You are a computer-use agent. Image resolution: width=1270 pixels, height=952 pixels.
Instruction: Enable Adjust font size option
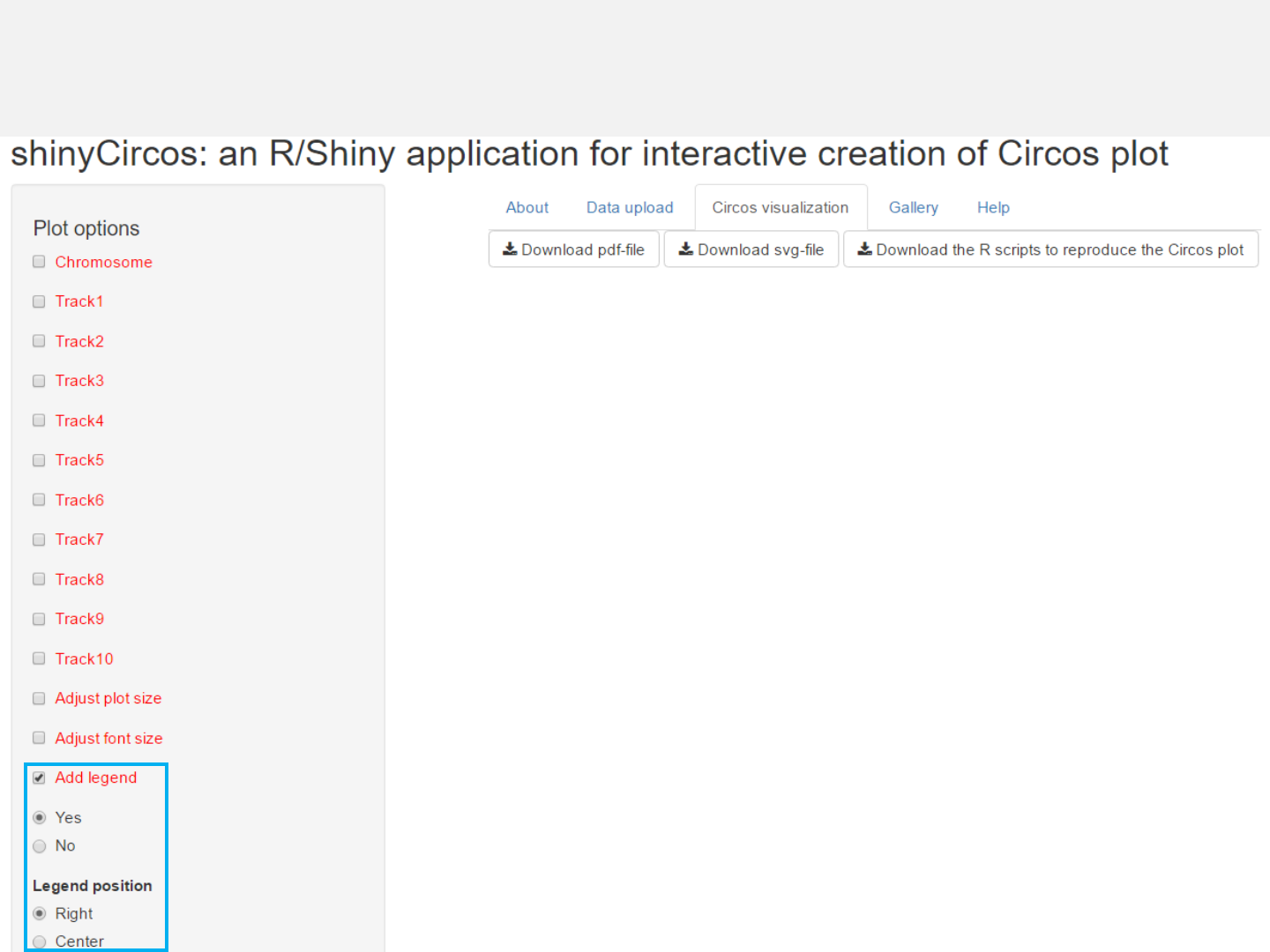coord(39,738)
